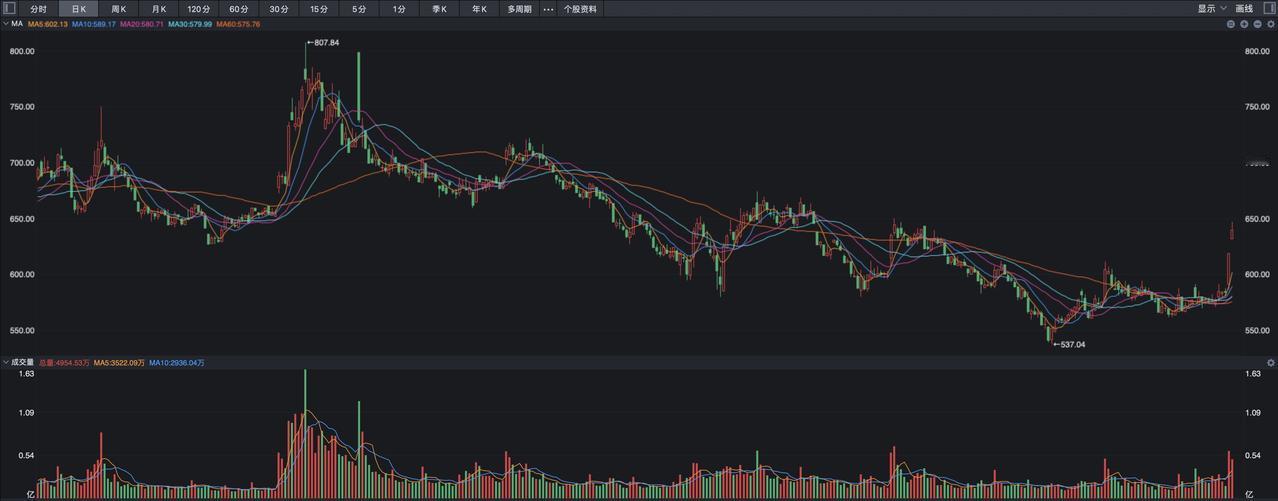Image resolution: width=1278 pixels, height=501 pixels.
Task: Select the 日K daily chart tab
Action: coord(78,8)
